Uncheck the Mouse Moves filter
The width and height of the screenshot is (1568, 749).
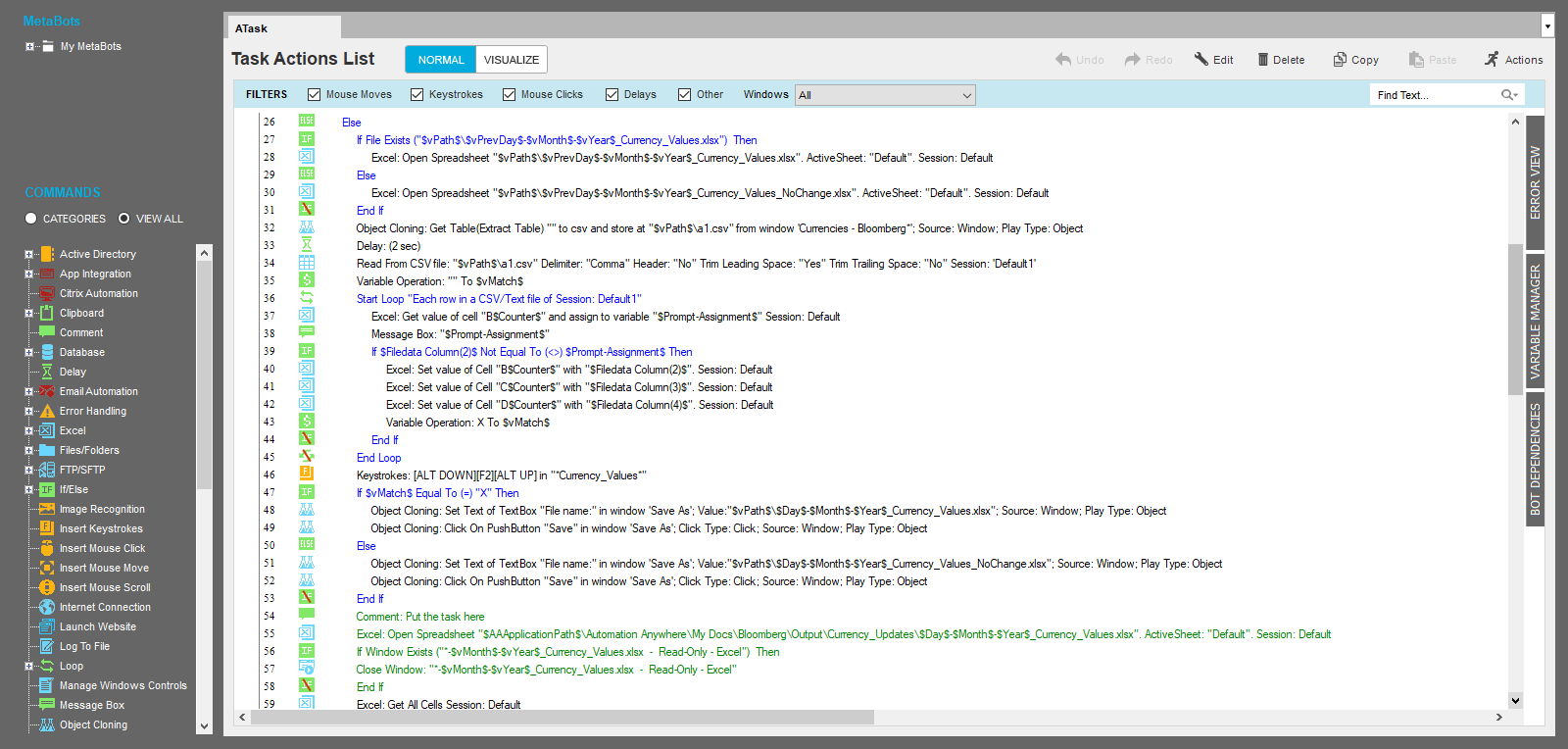[x=315, y=95]
